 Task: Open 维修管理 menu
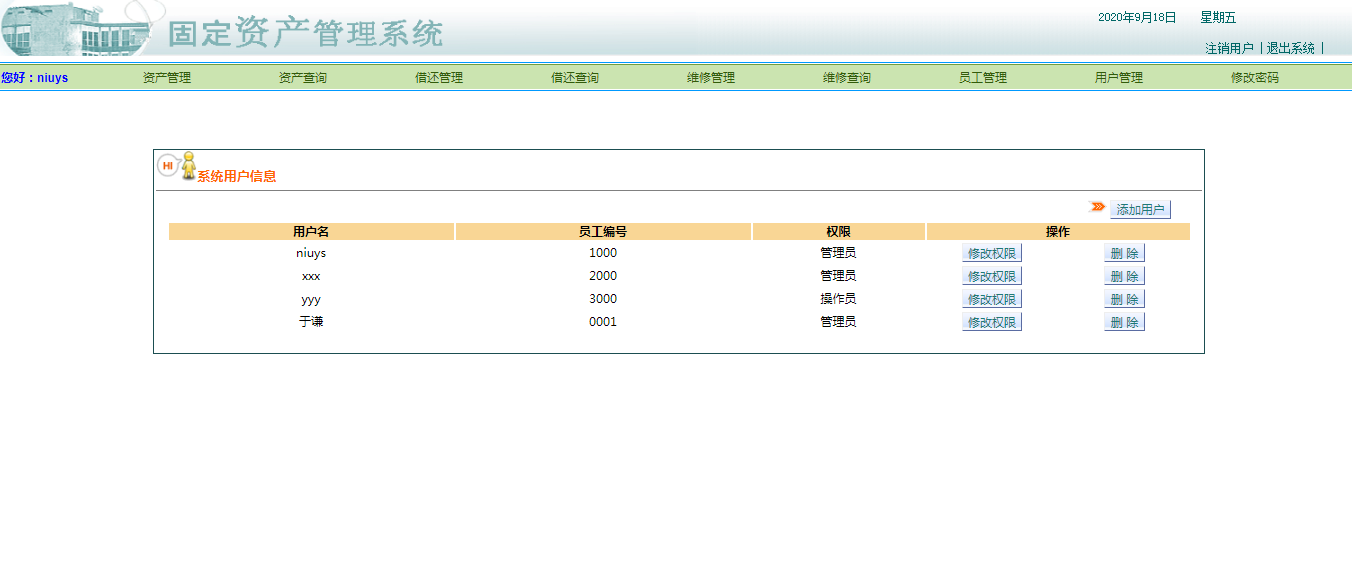pyautogui.click(x=710, y=78)
